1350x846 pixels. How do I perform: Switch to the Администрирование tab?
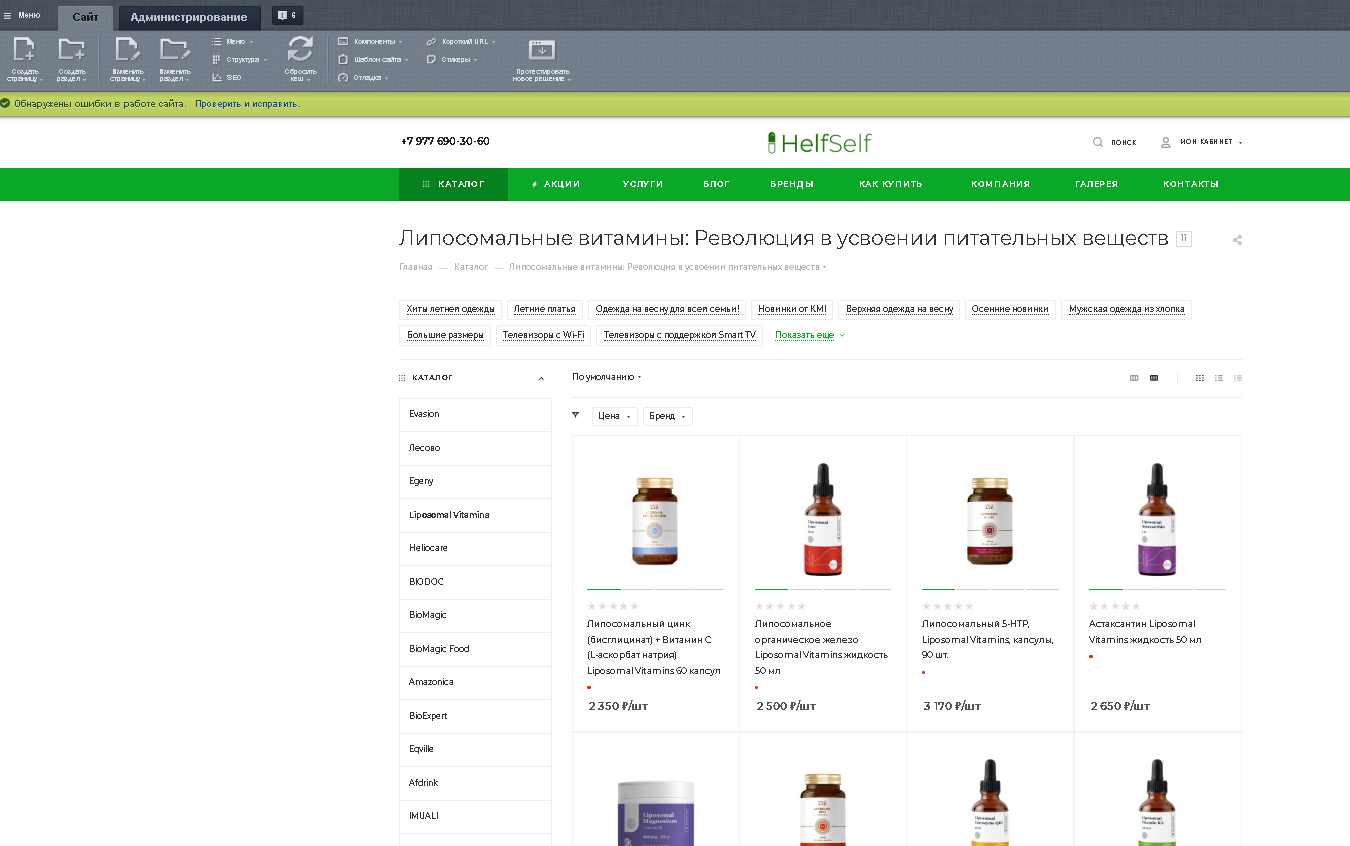coord(189,17)
